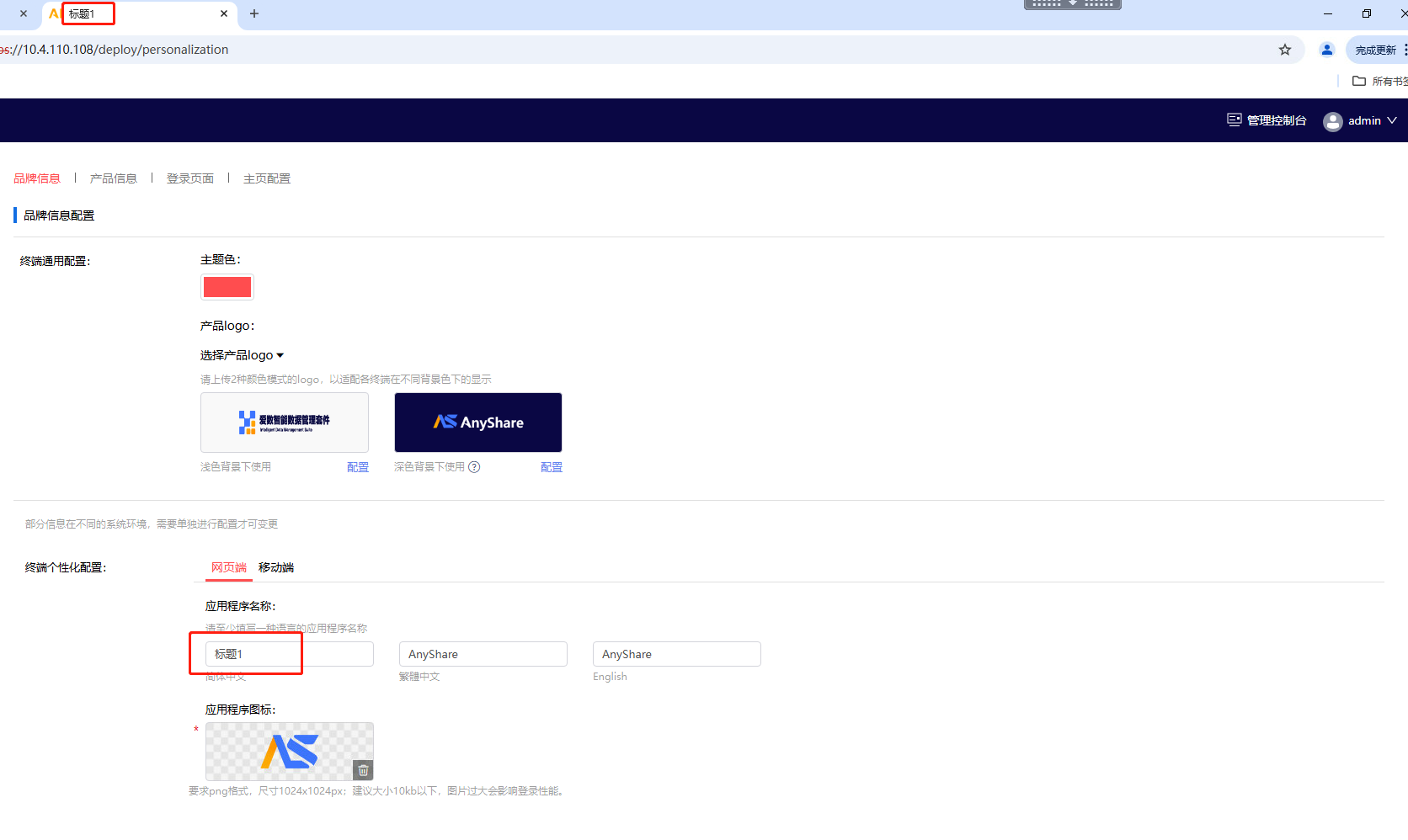This screenshot has height=840, width=1408.
Task: Bookmark this page with the star icon
Action: click(1285, 50)
